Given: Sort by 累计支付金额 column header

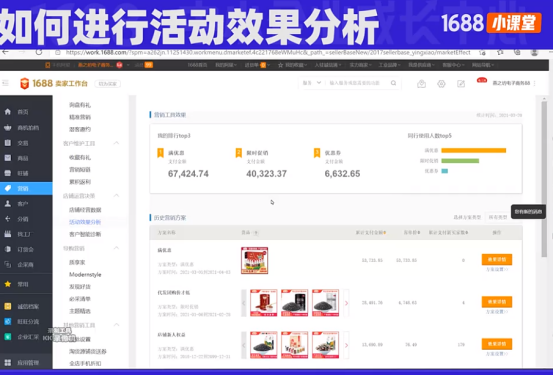Looking at the screenshot, I should click(371, 232).
